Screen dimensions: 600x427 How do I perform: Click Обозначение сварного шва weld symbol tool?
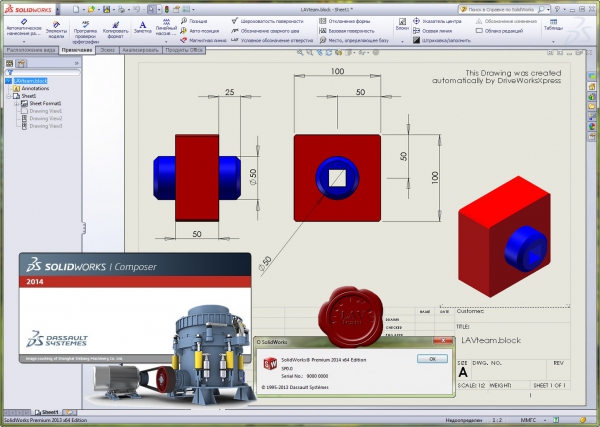click(x=266, y=31)
